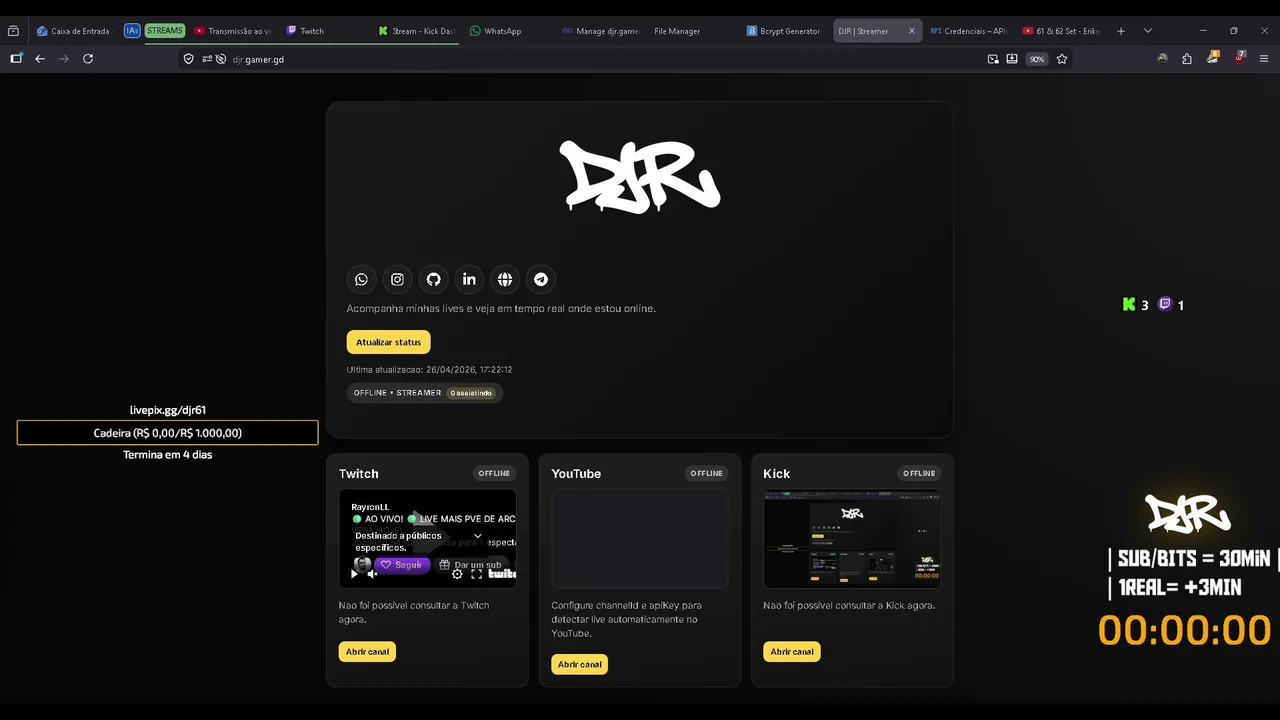Click the DJR graffiti logo

click(640, 176)
